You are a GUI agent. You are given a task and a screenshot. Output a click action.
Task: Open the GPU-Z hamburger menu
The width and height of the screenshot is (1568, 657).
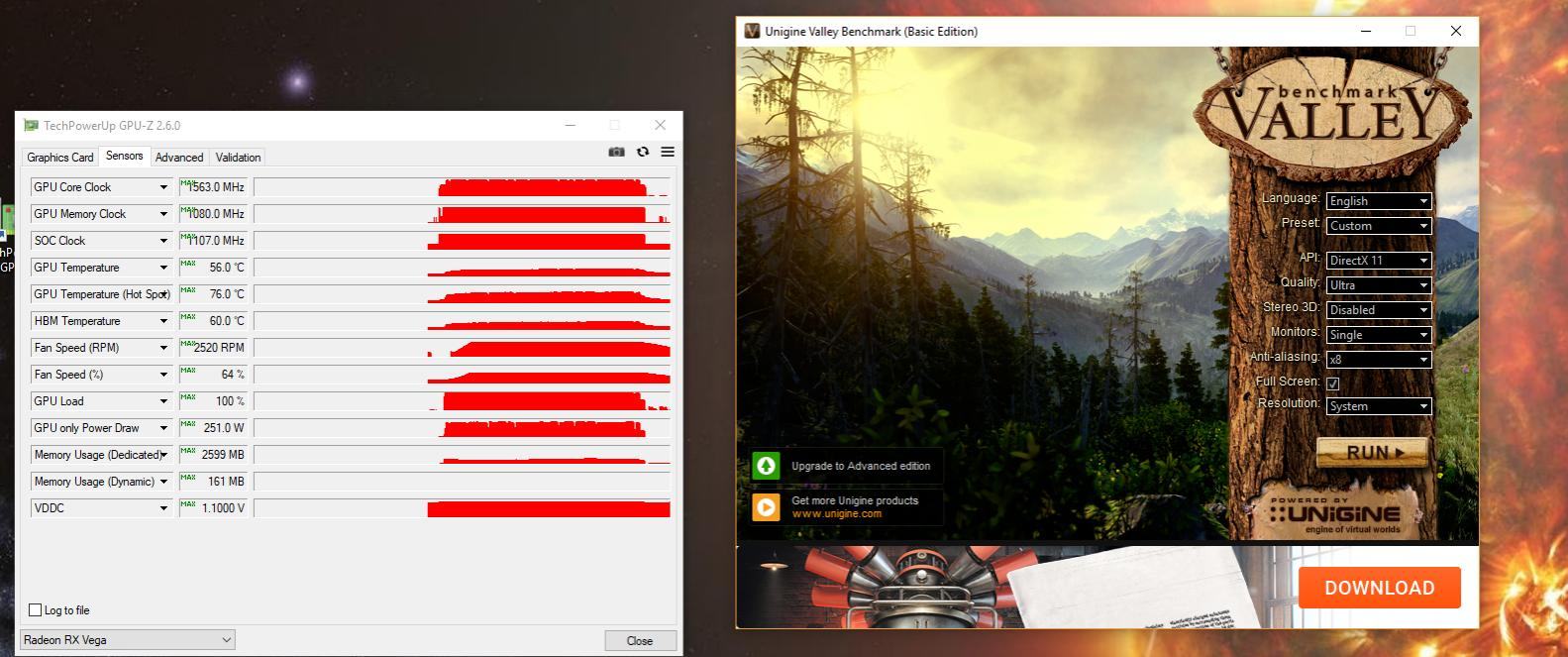pyautogui.click(x=668, y=152)
